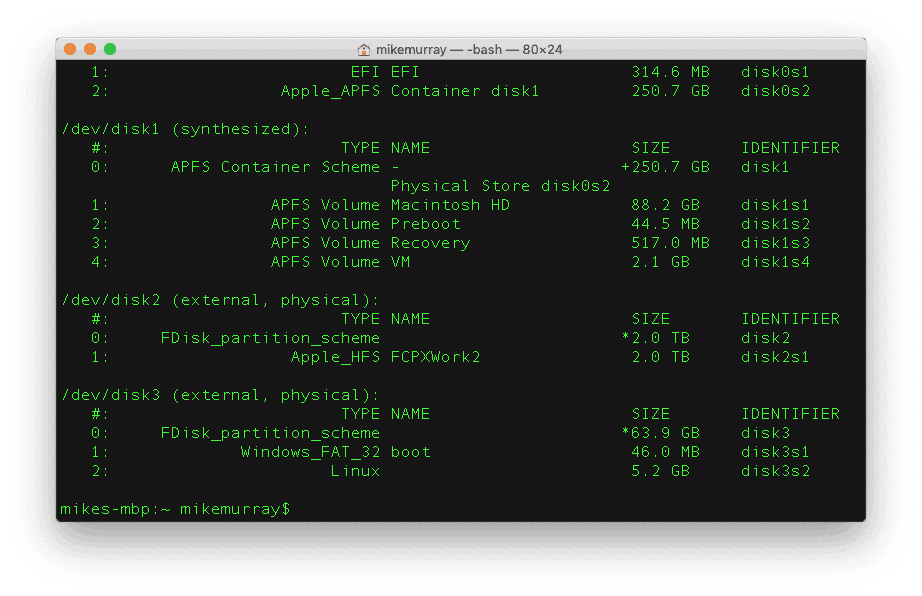922x596 pixels.
Task: Click the /dev/disk3 (external, physical) header
Action: click(221, 396)
